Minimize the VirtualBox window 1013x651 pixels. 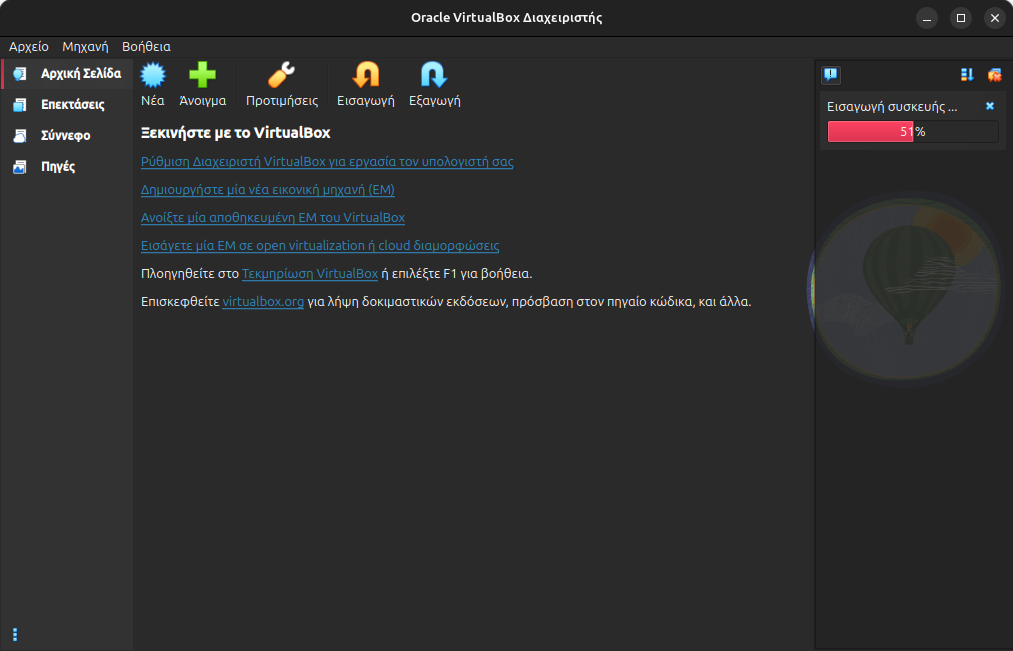click(927, 18)
